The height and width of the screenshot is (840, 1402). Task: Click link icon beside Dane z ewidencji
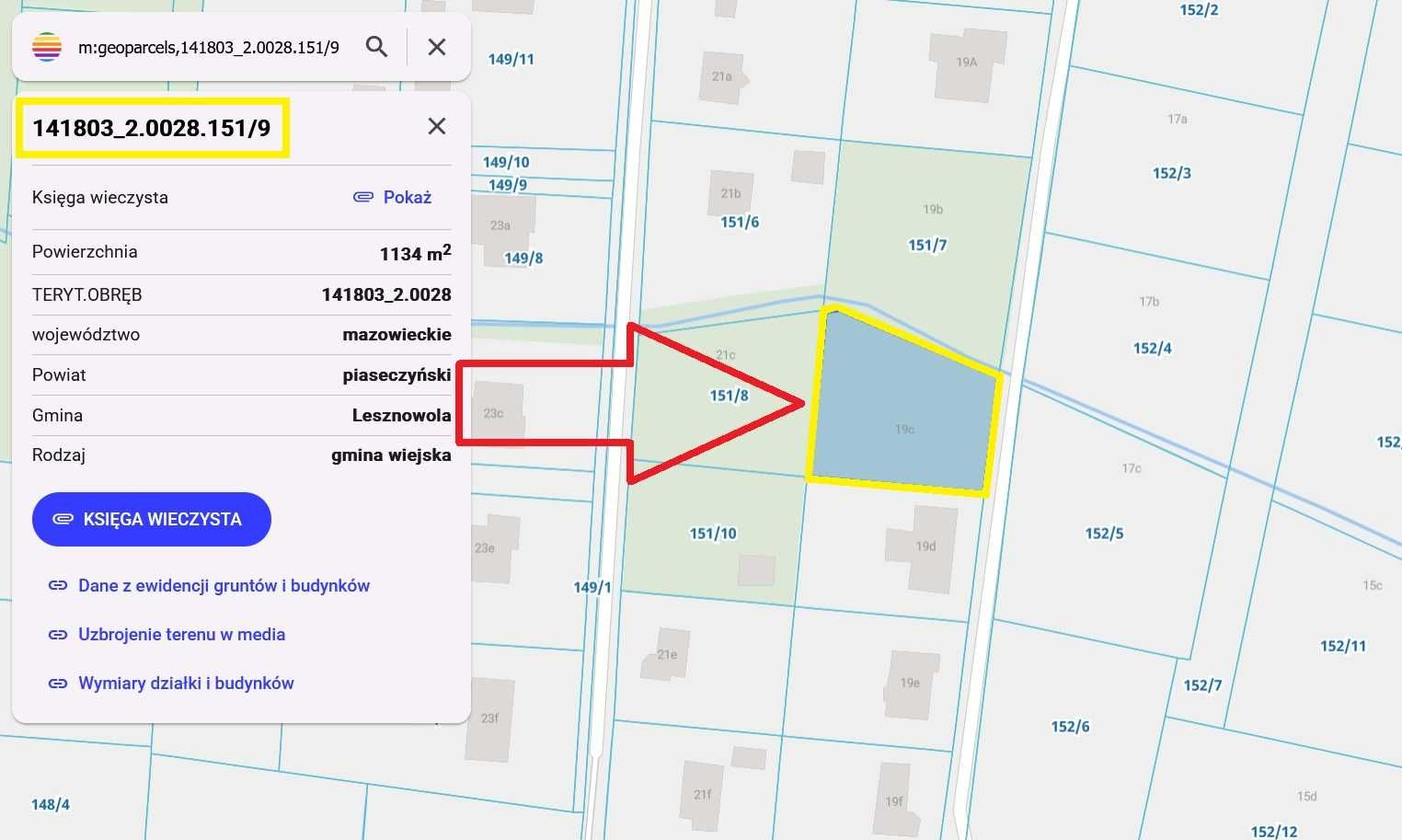point(58,586)
